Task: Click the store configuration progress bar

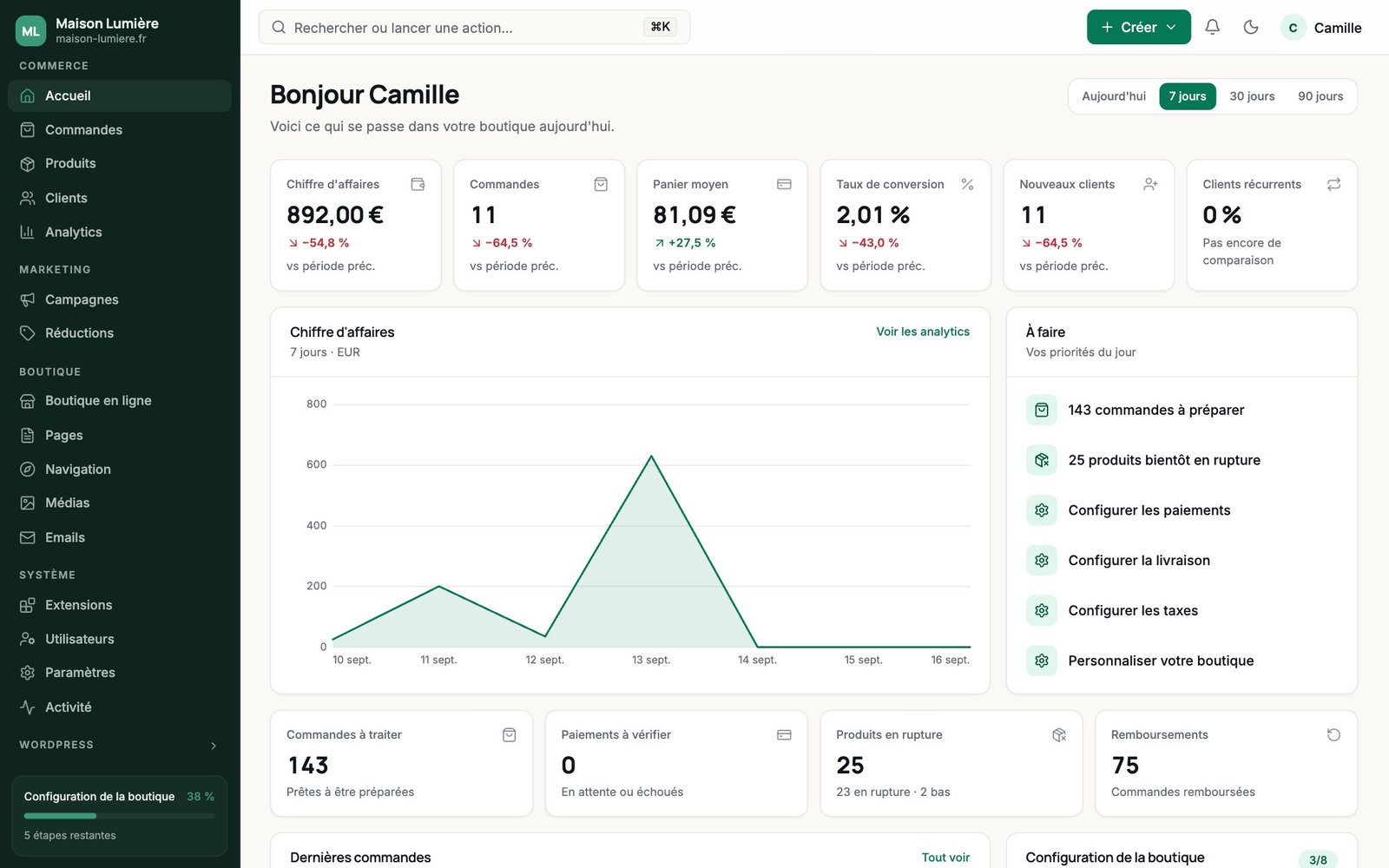Action: coord(119,816)
